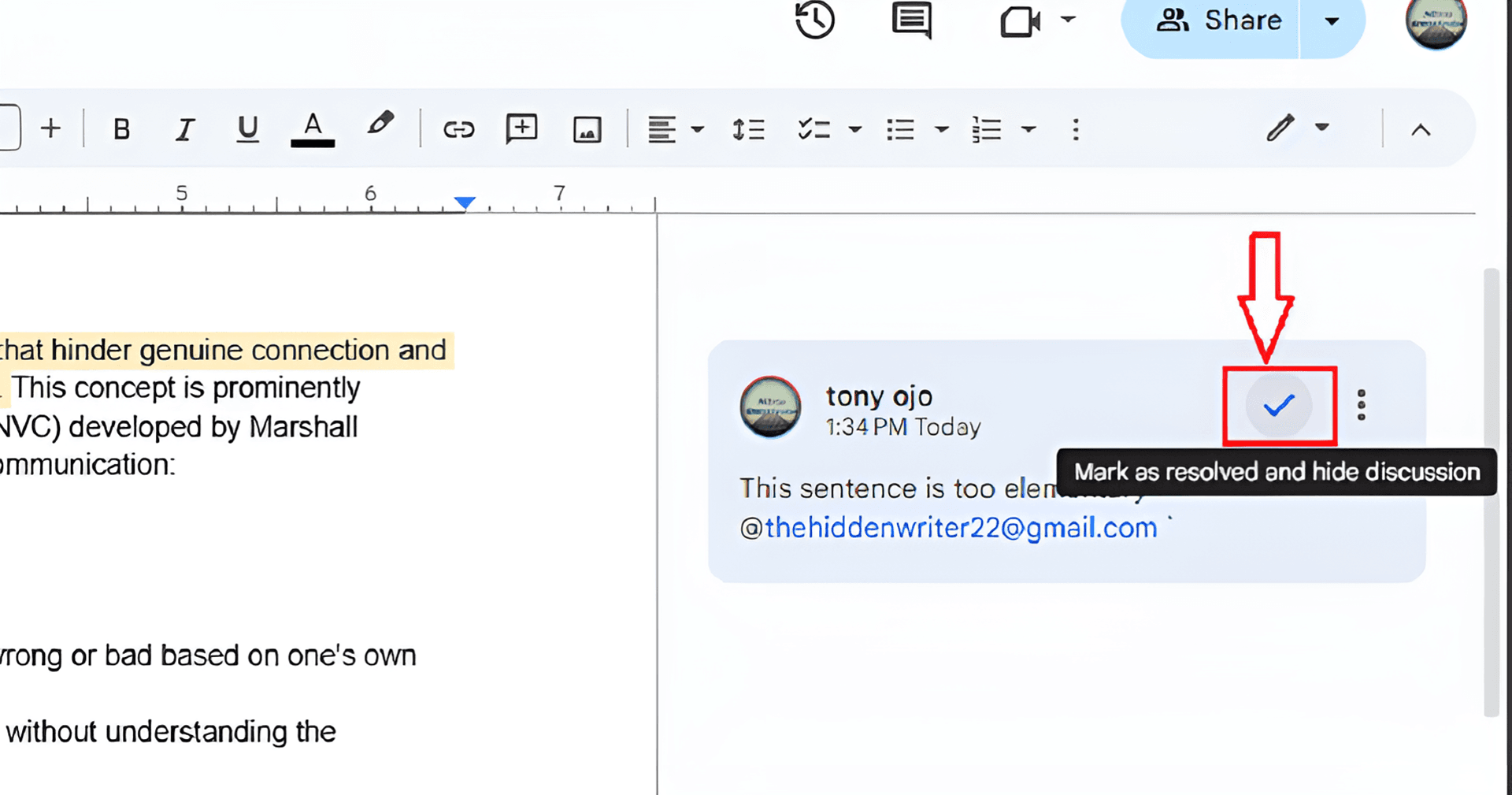Open editing mode pencil icon
Image resolution: width=1512 pixels, height=795 pixels.
pyautogui.click(x=1280, y=128)
